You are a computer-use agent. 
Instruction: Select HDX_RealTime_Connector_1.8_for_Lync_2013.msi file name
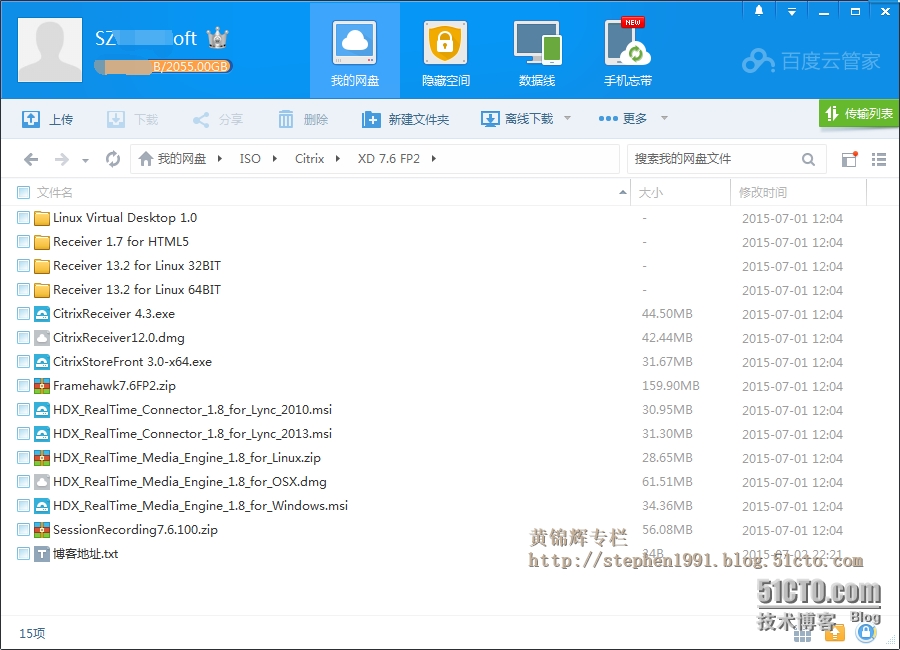coord(192,434)
